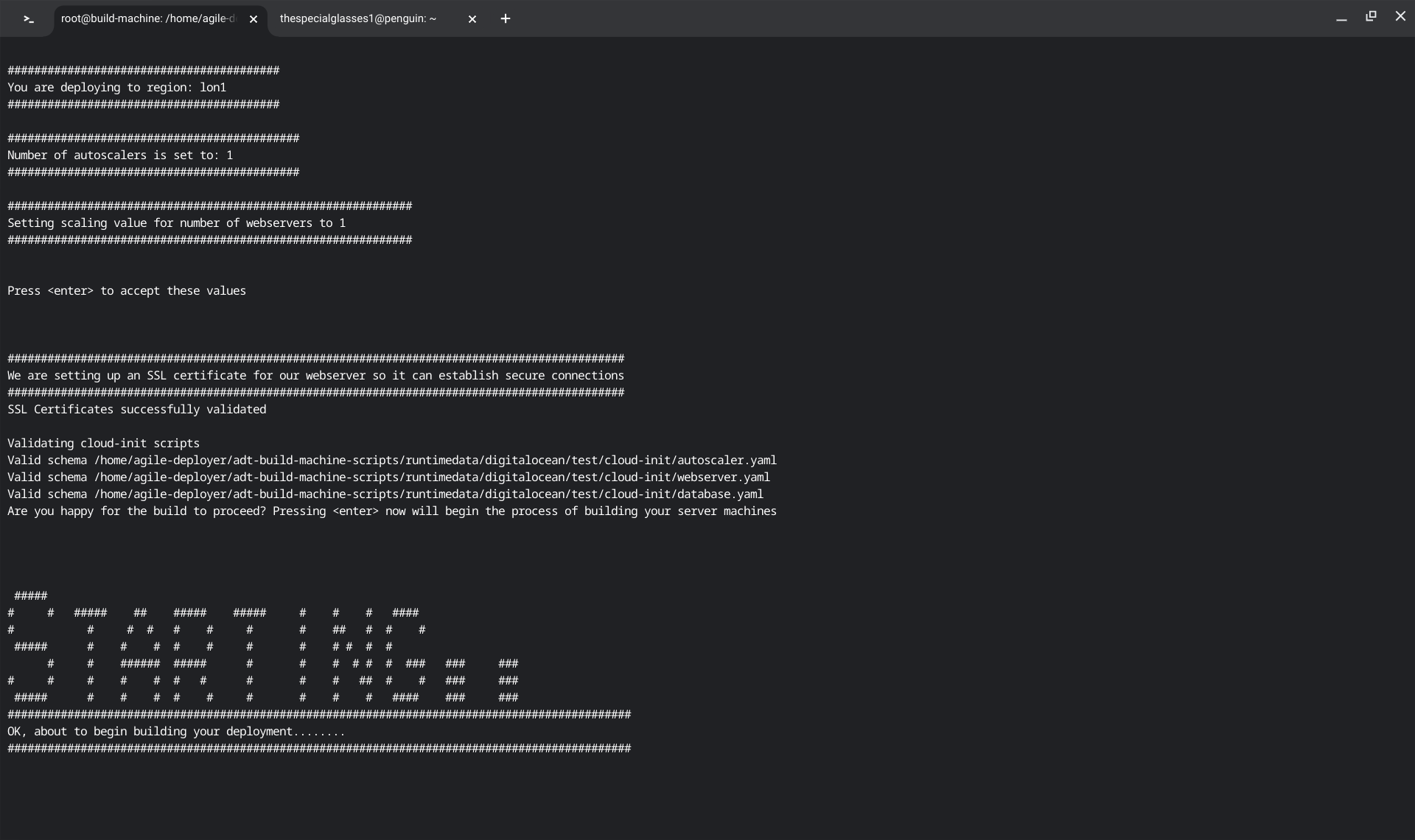Click the 'Press <enter> to accept these values' line
Image resolution: width=1415 pixels, height=840 pixels.
tap(127, 291)
